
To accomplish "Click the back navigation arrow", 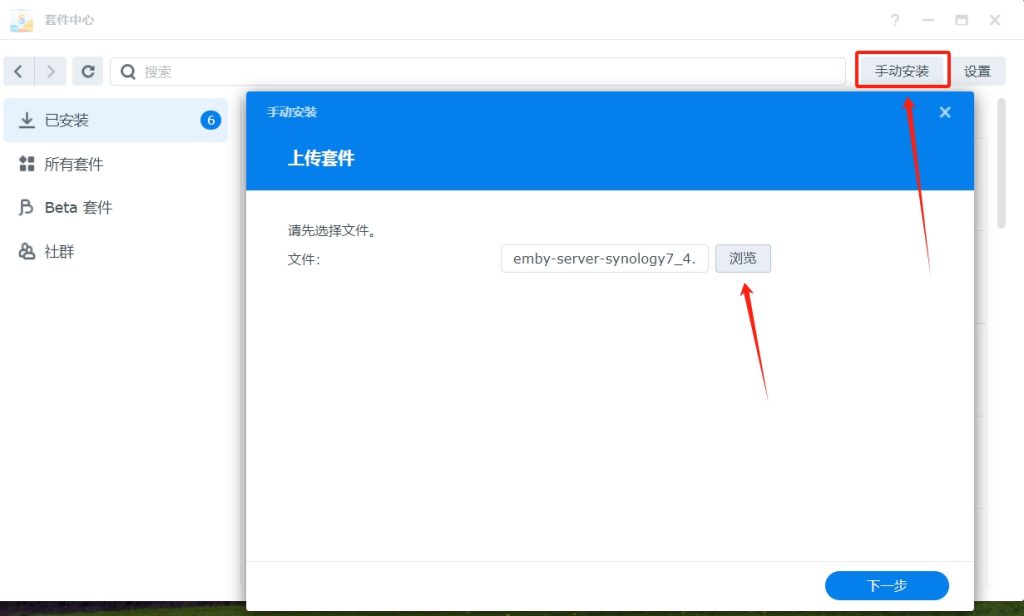I will tap(19, 71).
